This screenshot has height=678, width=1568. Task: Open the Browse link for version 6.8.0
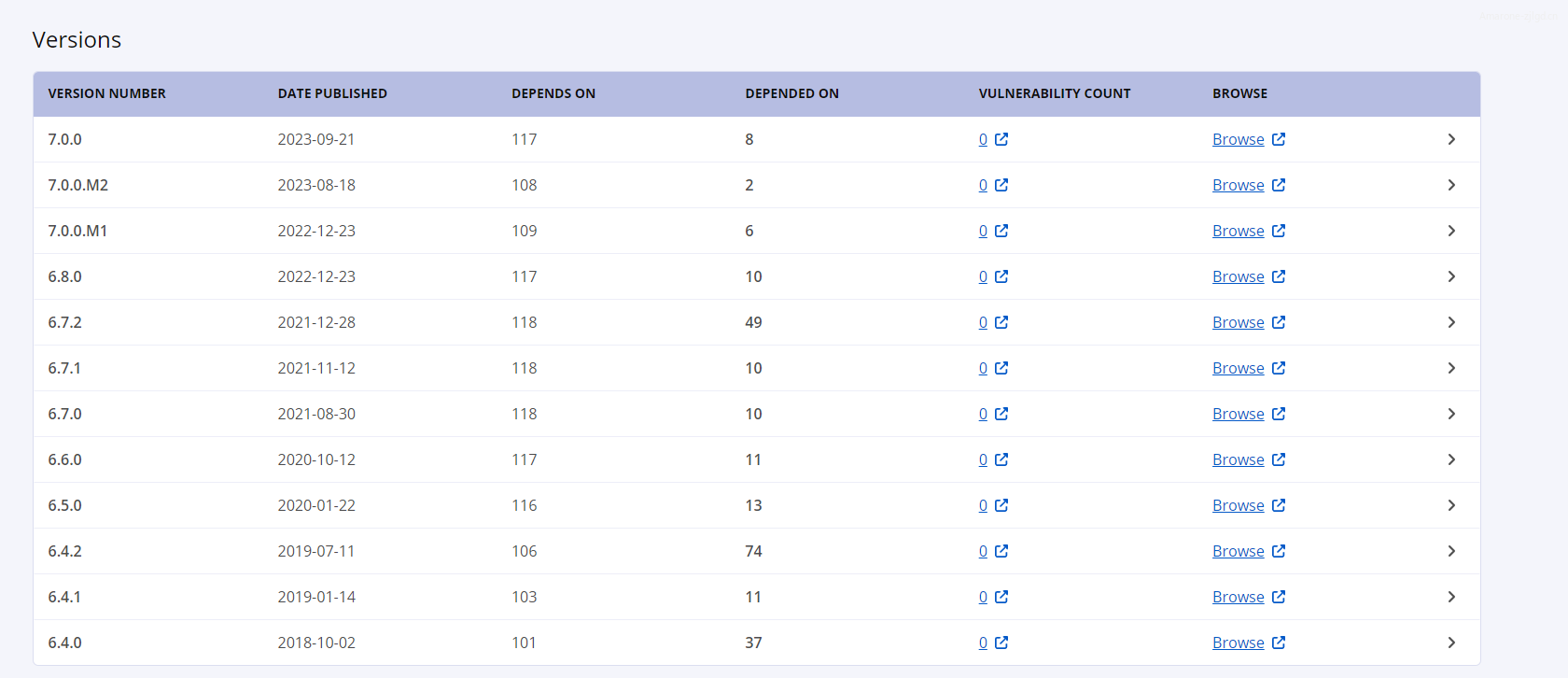1239,276
